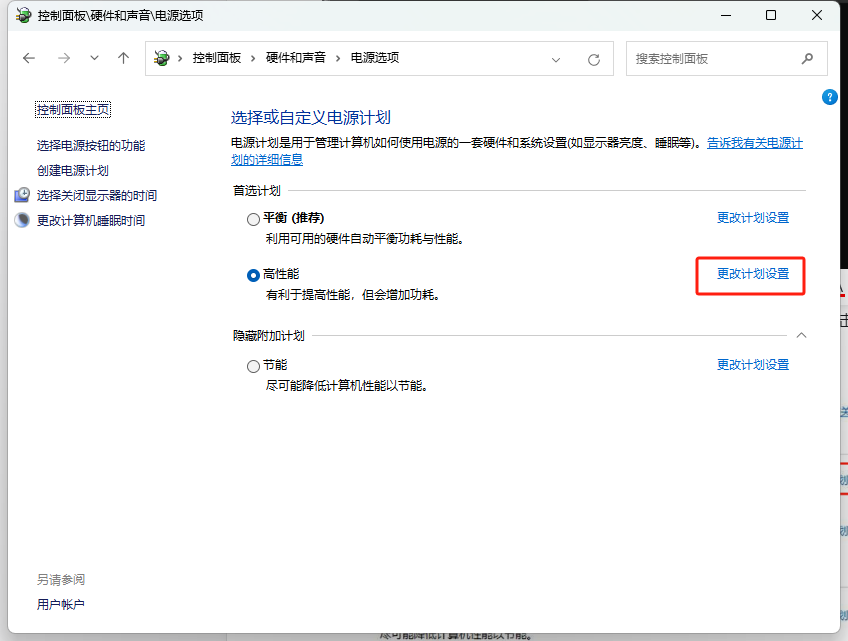Click the search magnifier icon
This screenshot has width=848, height=641.
807,59
